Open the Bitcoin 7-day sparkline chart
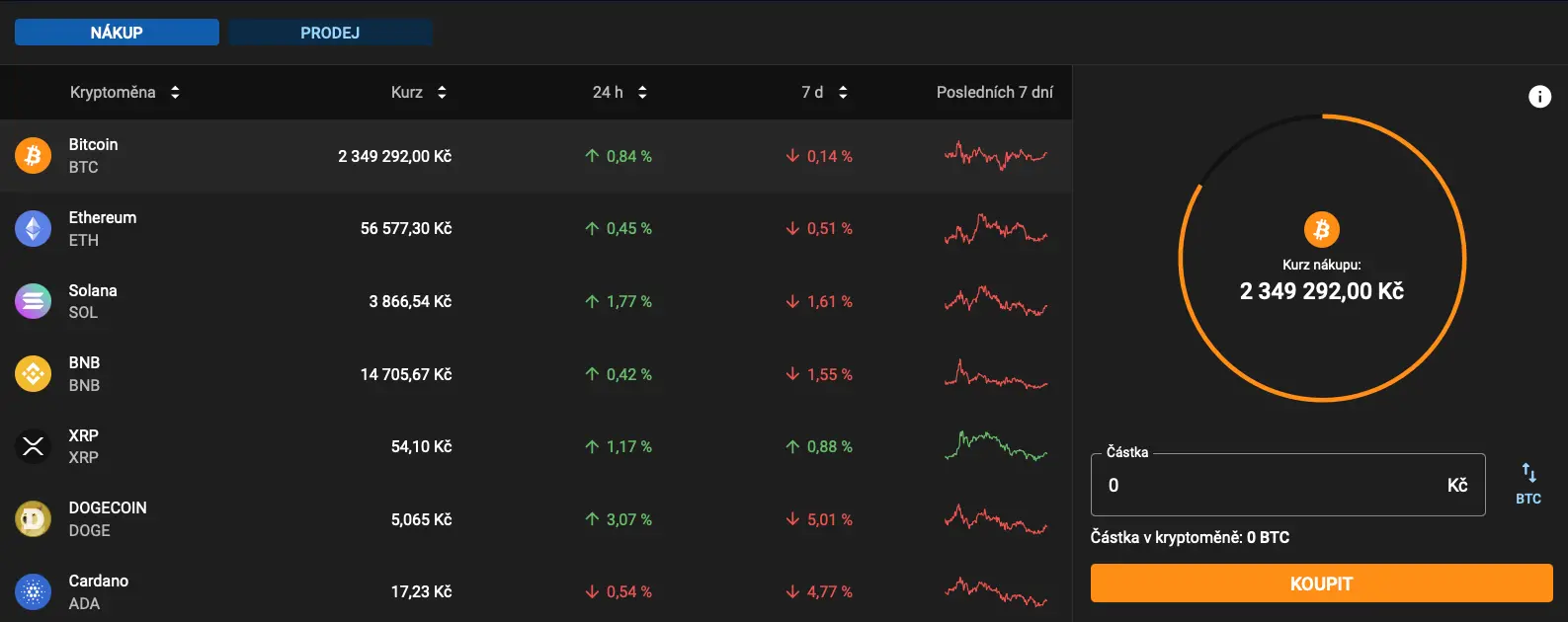This screenshot has height=622, width=1568. point(996,156)
